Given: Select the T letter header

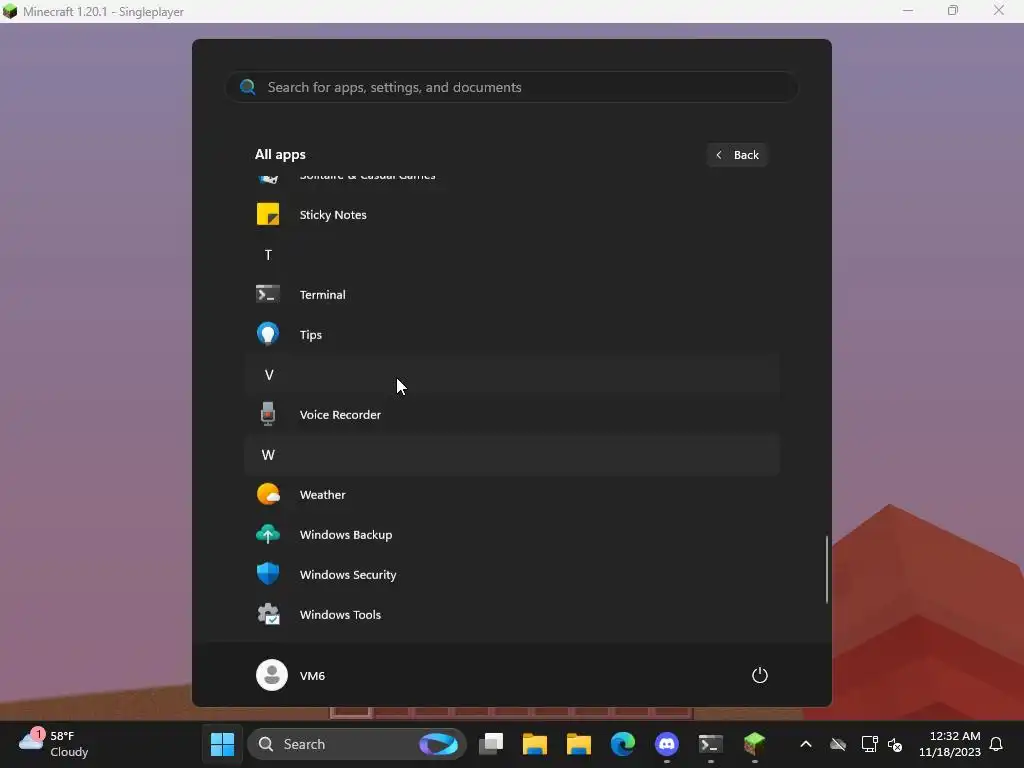Looking at the screenshot, I should (512, 255).
